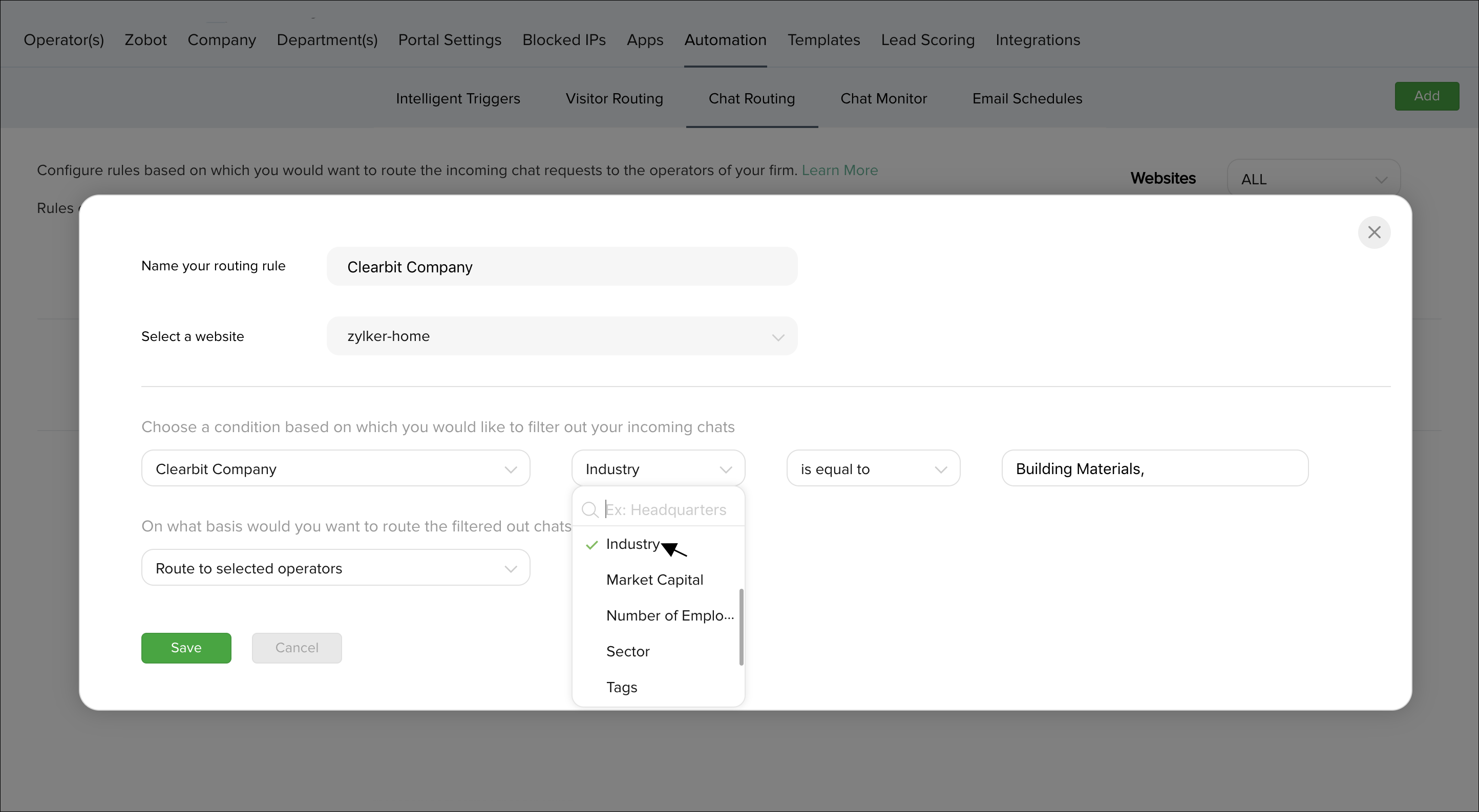
Task: Focus the routing rule name field
Action: 561,267
